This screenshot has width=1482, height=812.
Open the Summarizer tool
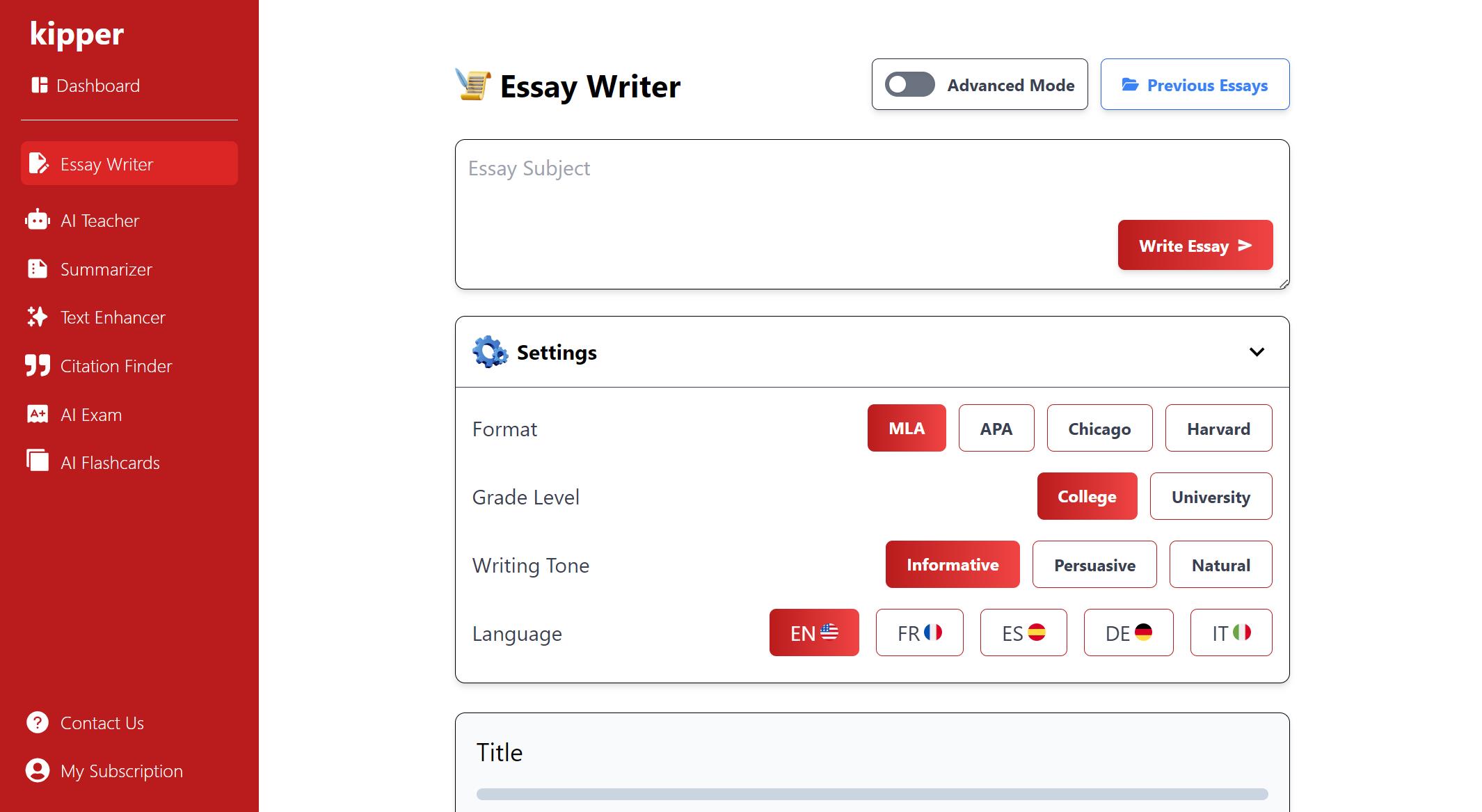pos(106,269)
